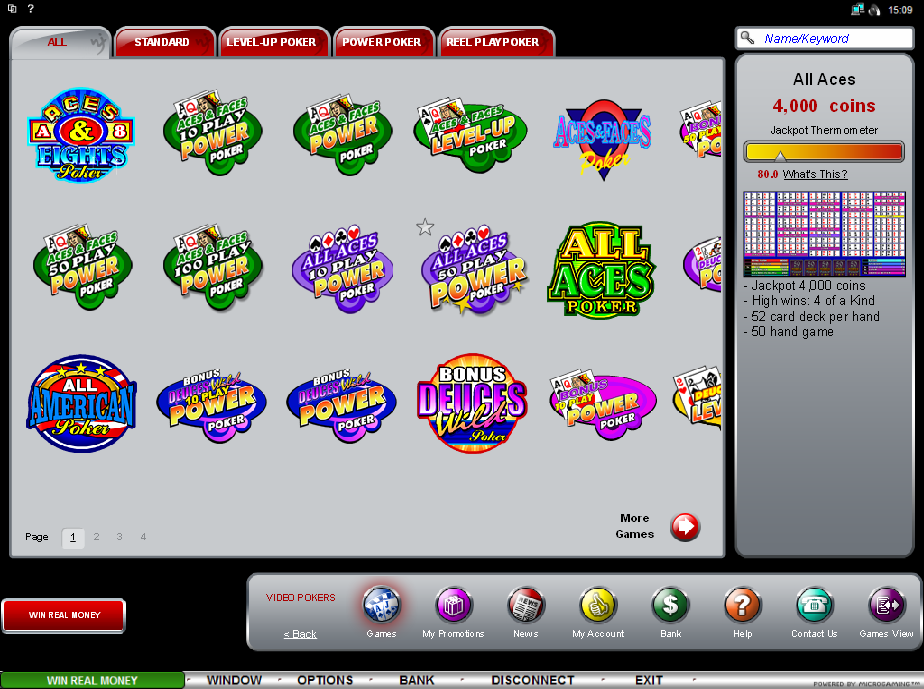Open the Help icon
Screen dimensions: 924x689
point(742,605)
